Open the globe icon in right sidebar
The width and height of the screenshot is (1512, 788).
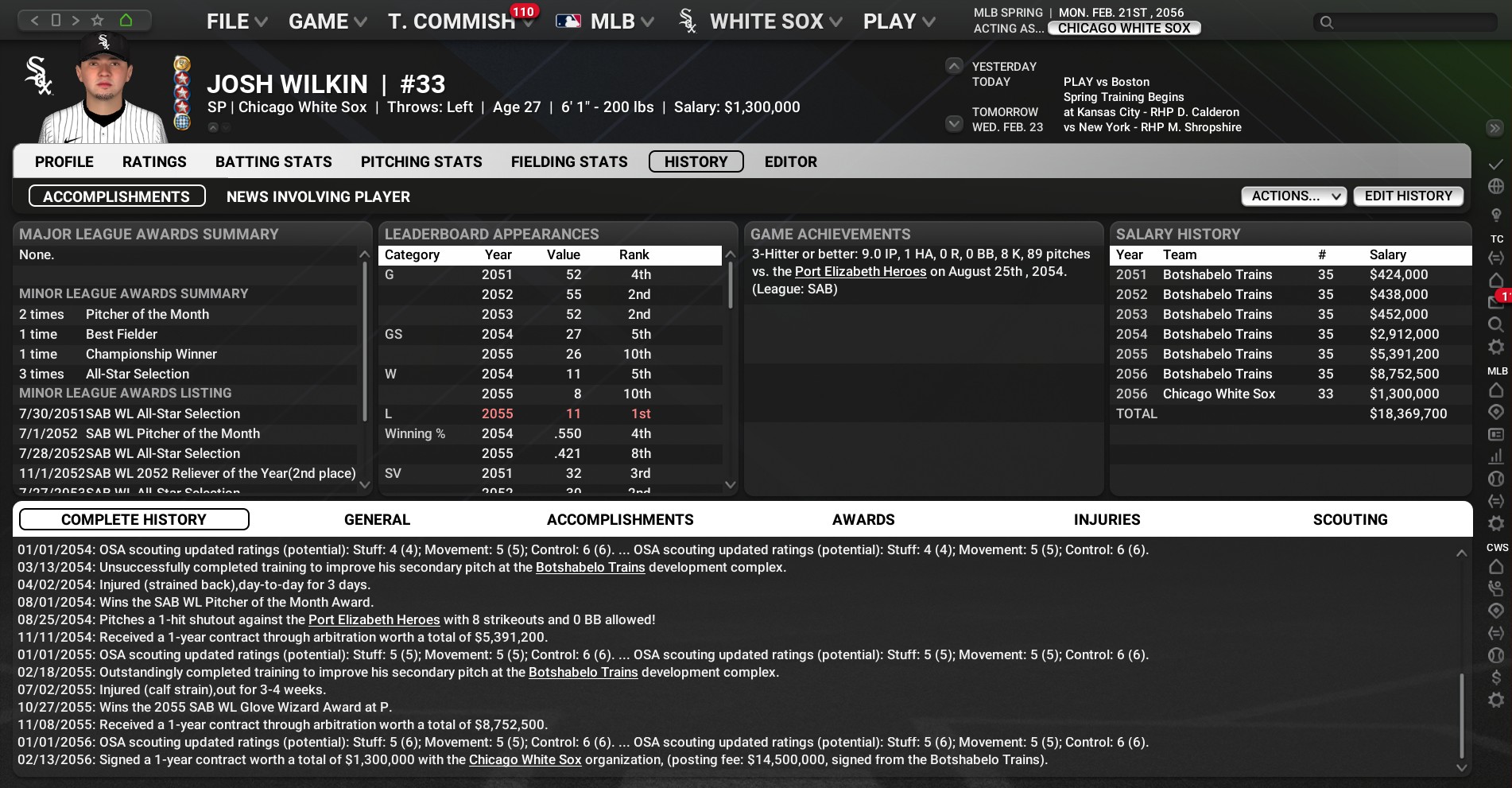(x=1495, y=186)
